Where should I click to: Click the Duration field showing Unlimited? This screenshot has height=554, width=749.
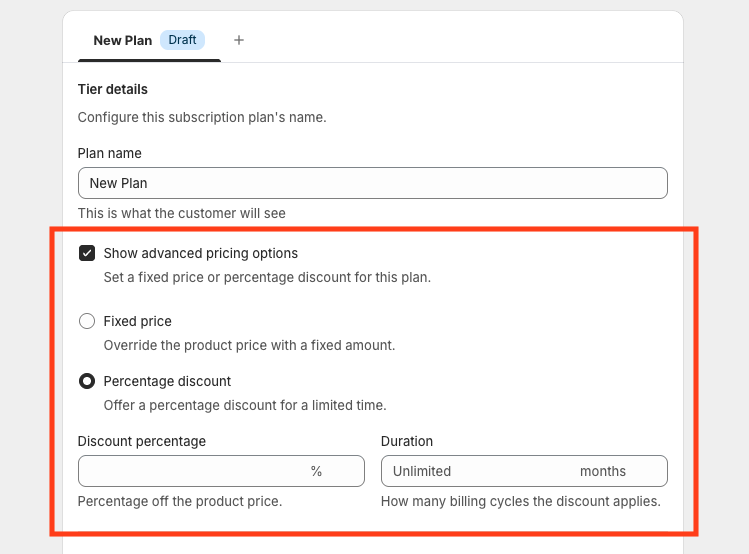point(480,471)
